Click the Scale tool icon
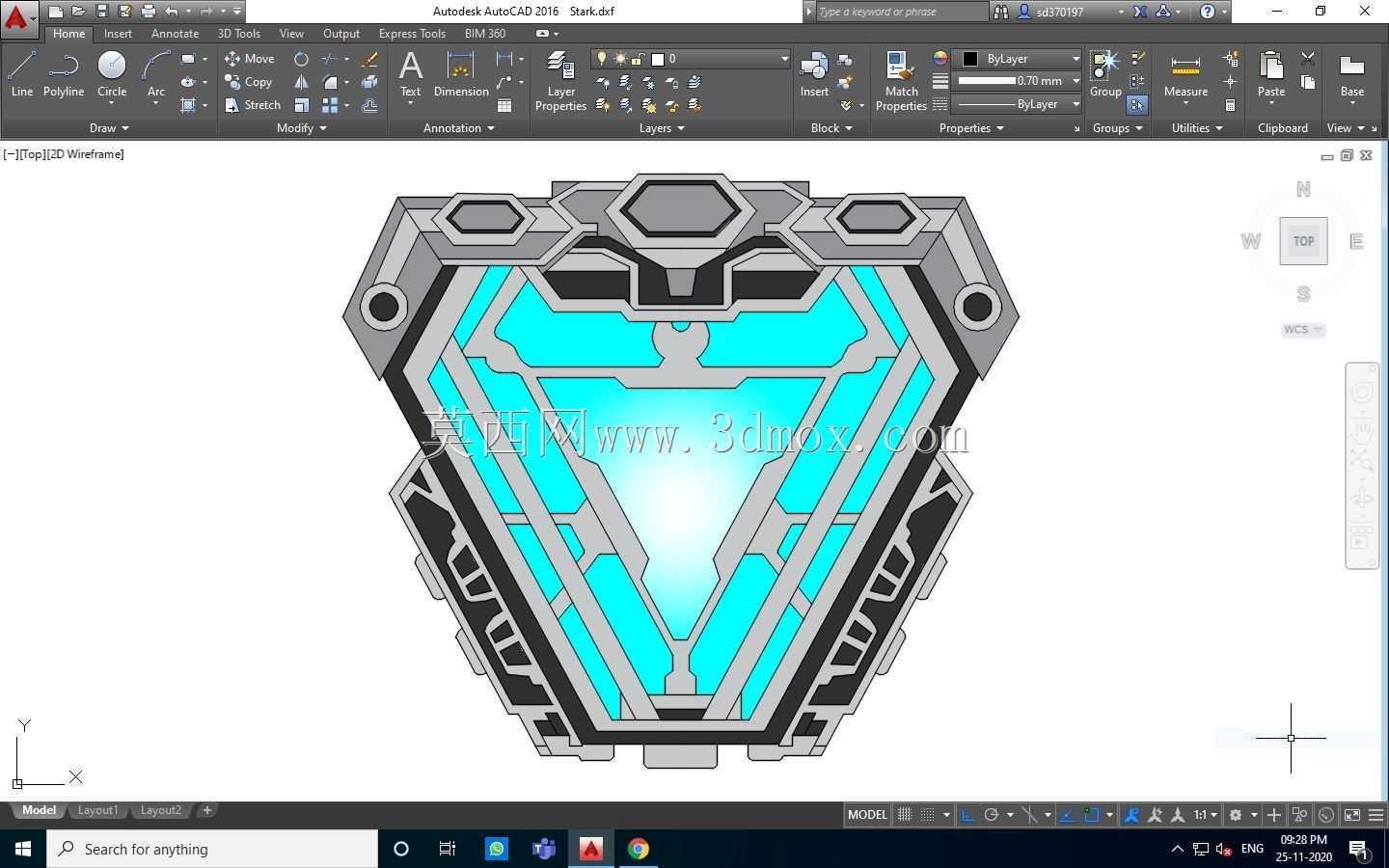This screenshot has height=868, width=1389. (301, 105)
